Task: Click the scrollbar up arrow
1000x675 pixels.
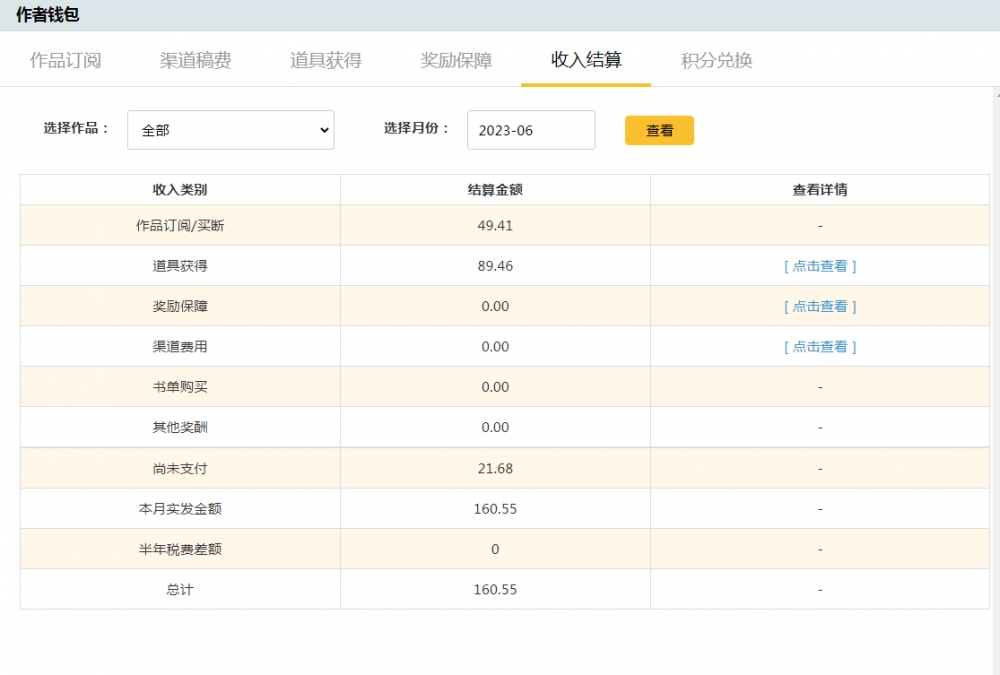Action: click(x=995, y=94)
